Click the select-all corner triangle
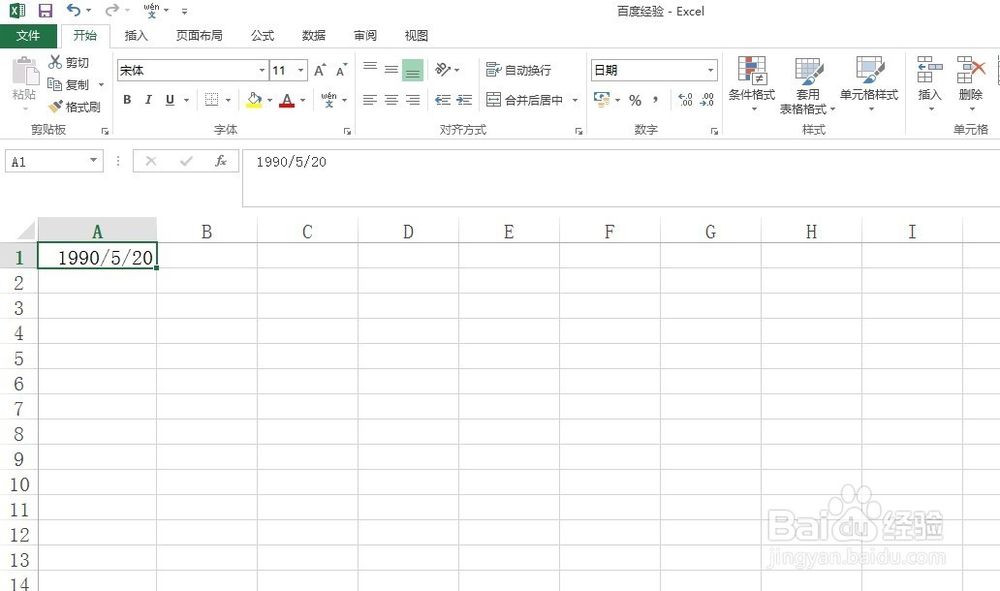The image size is (1000, 591). (x=26, y=230)
